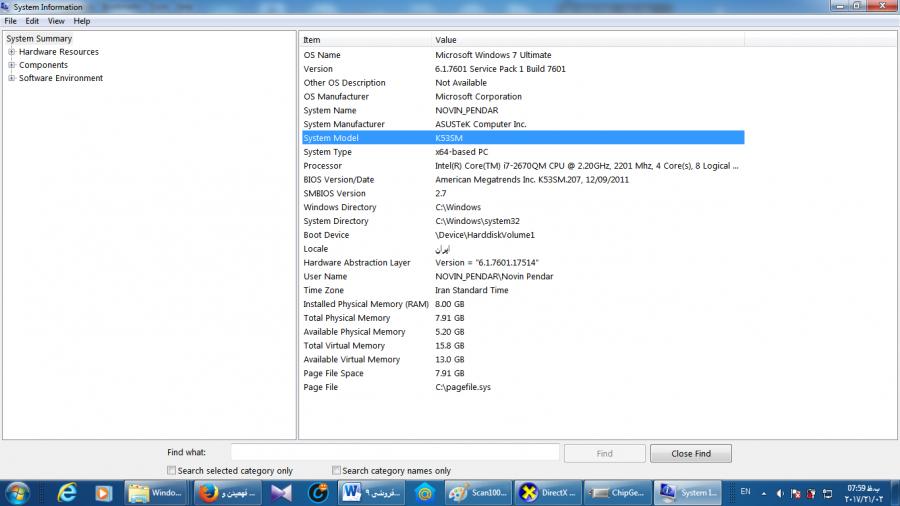Select the highlighted System Model row
This screenshot has height=506, width=900.
tap(523, 138)
